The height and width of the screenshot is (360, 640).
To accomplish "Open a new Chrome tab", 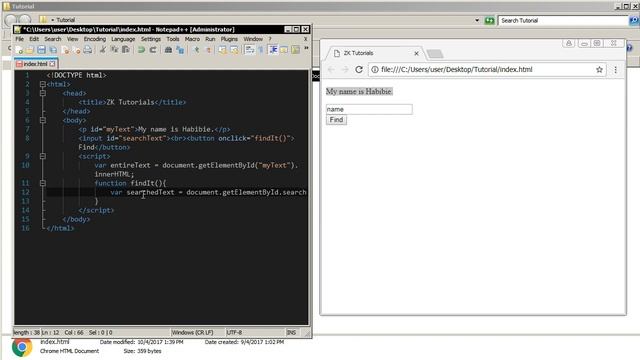I will point(435,54).
